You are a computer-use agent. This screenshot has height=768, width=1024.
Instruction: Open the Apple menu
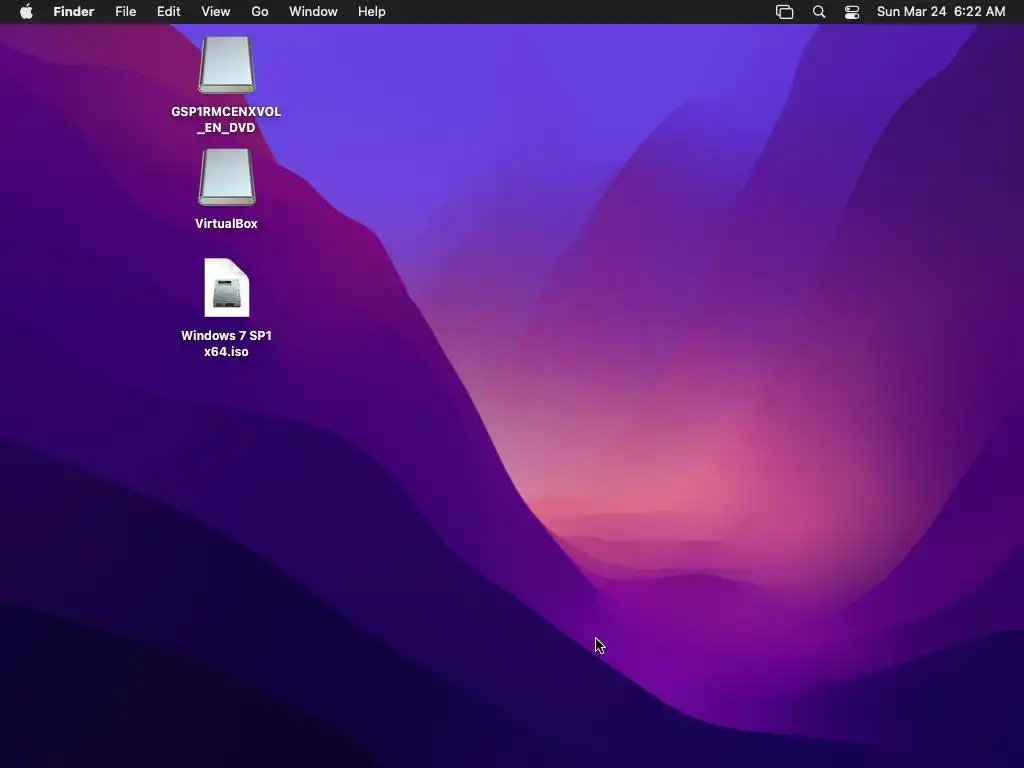[26, 12]
